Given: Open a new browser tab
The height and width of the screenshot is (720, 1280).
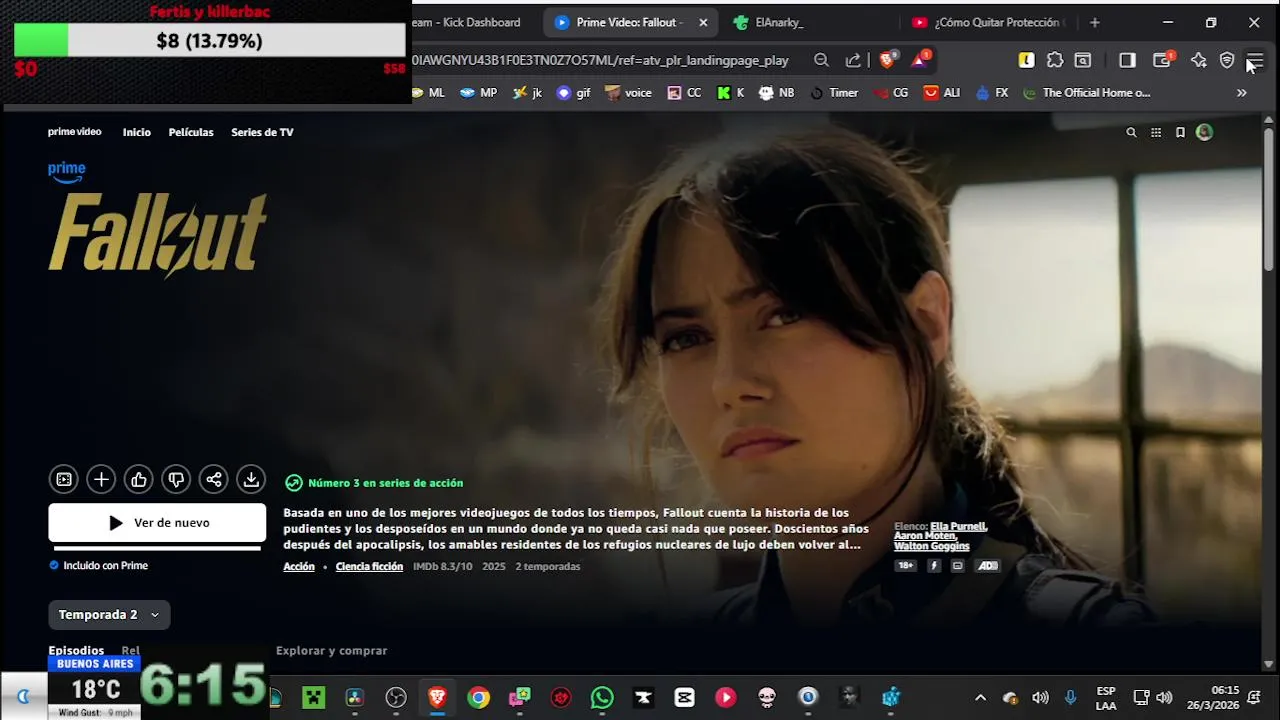Looking at the screenshot, I should click(x=1094, y=22).
